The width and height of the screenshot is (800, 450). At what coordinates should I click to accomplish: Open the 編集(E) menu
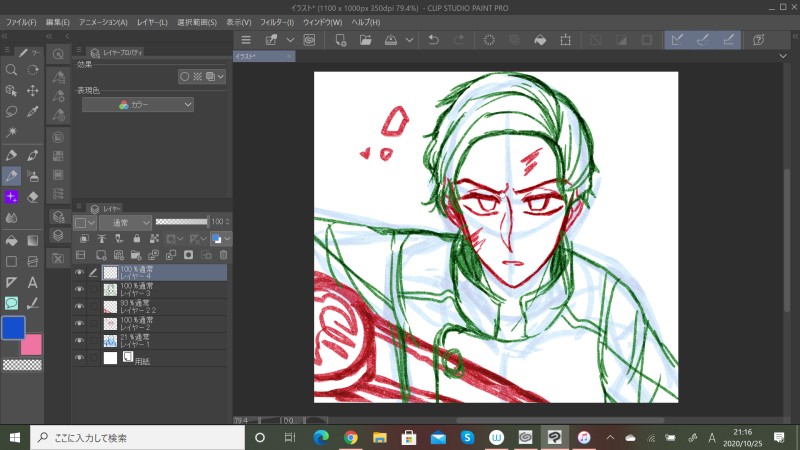[x=58, y=22]
